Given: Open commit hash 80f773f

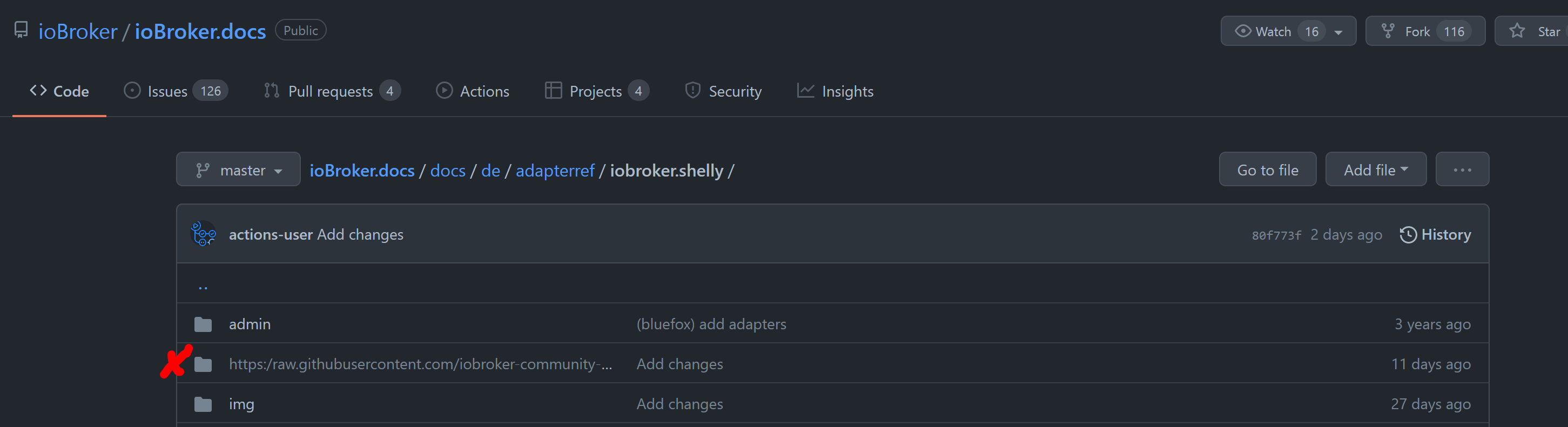Looking at the screenshot, I should coord(1276,235).
